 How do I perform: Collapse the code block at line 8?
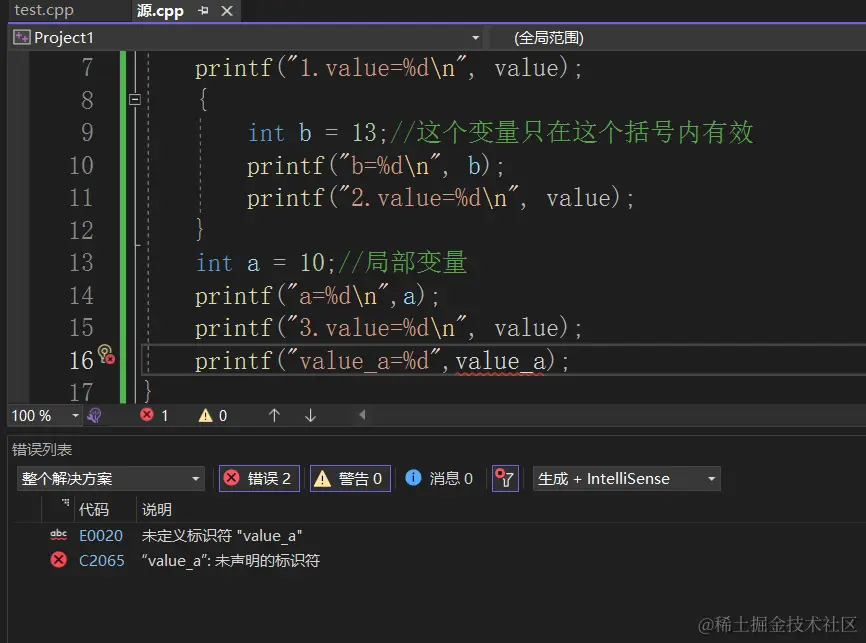[134, 100]
